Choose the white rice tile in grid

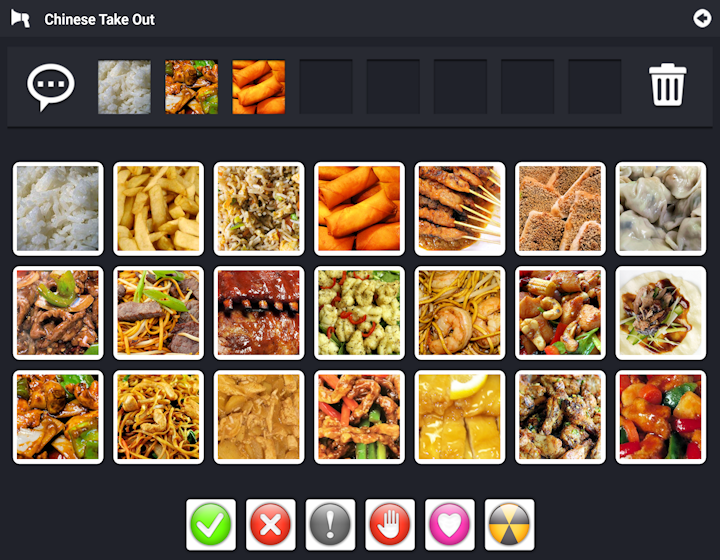pos(58,208)
